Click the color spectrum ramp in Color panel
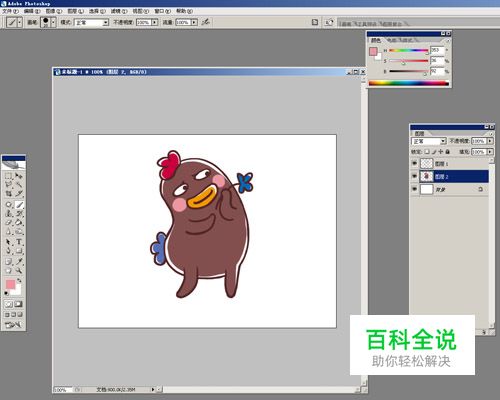The image size is (500, 400). coord(409,83)
